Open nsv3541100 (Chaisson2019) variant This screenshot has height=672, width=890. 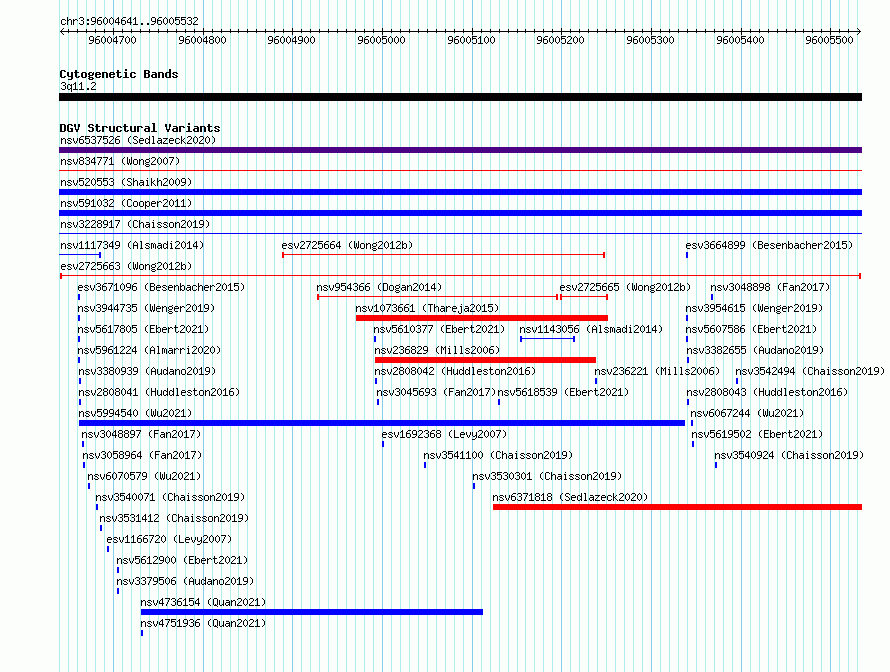(x=498, y=455)
